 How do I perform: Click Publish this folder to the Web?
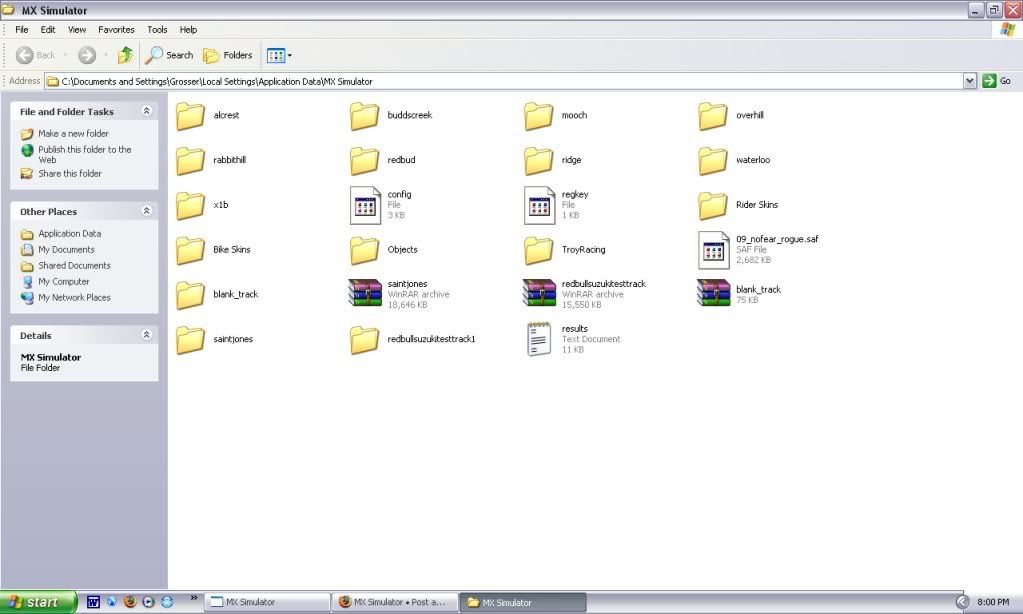tap(85, 155)
